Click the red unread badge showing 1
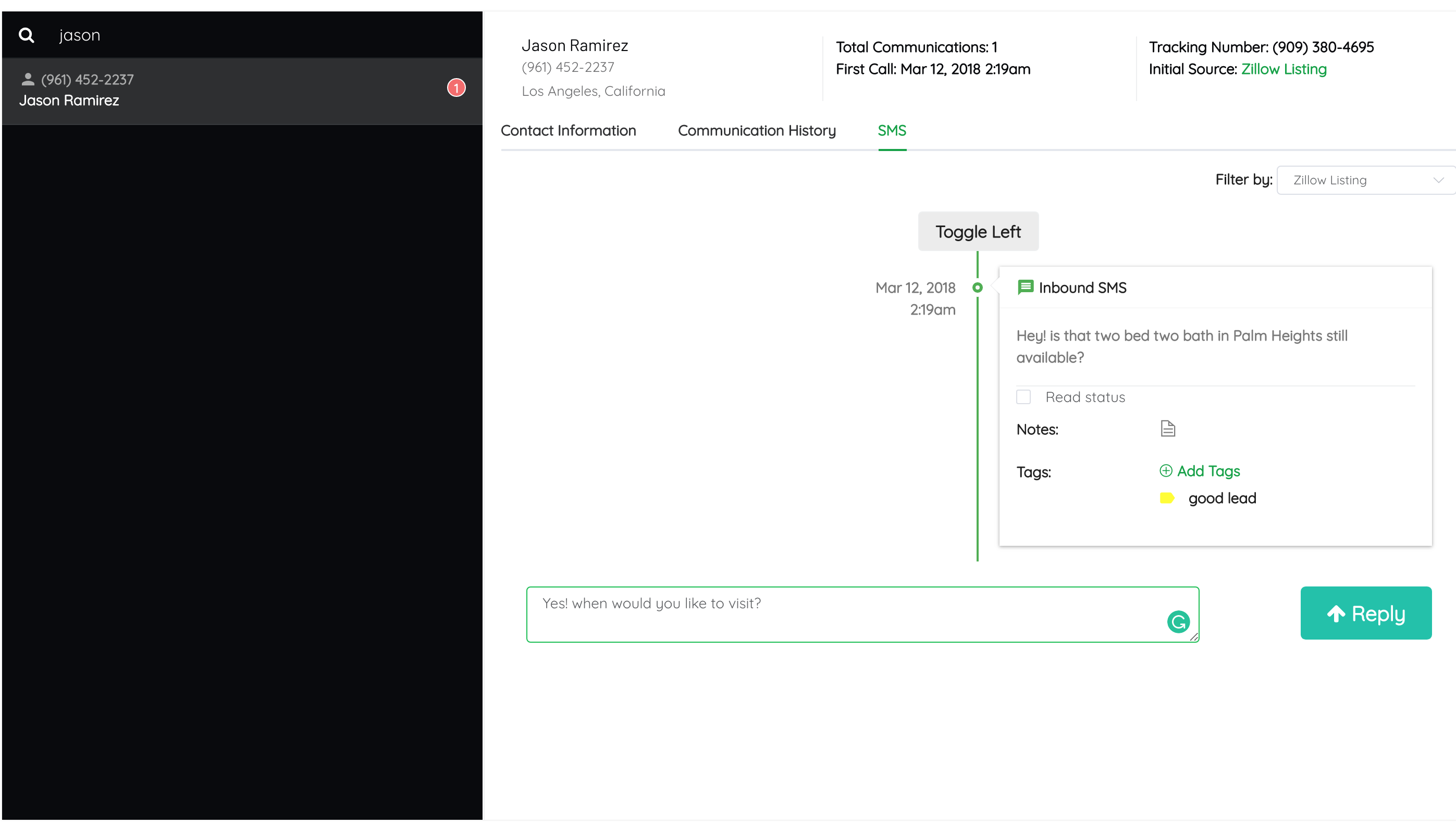Viewport: 1456px width, 825px height. (456, 88)
